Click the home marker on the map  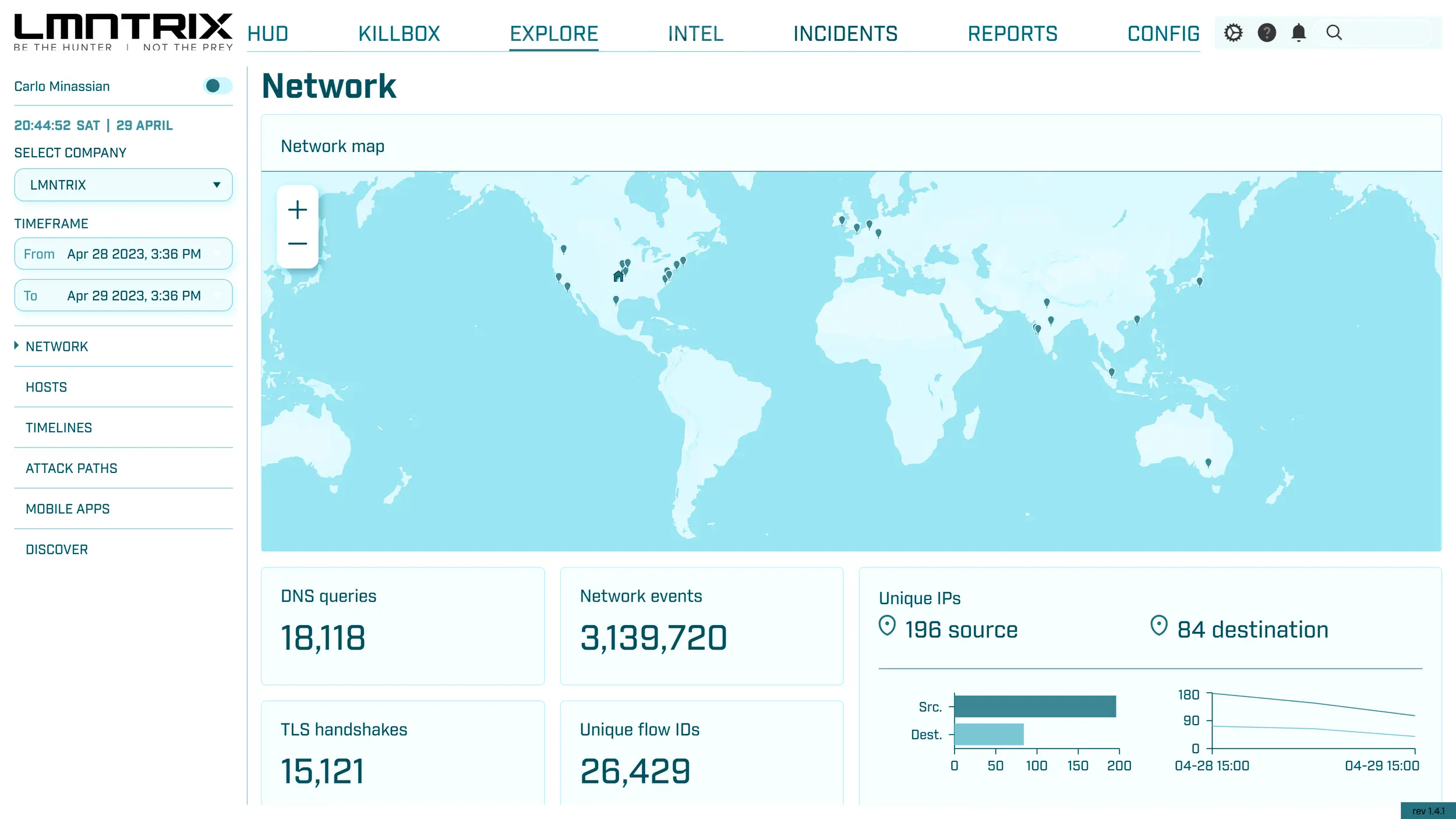618,277
